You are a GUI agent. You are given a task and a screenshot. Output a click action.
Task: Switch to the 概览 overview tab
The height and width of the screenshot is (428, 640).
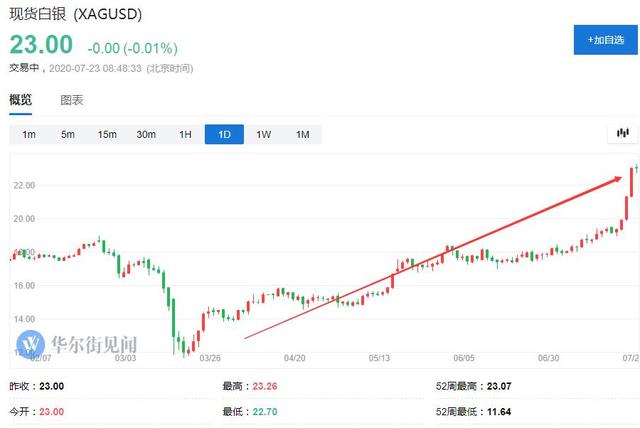coord(20,100)
